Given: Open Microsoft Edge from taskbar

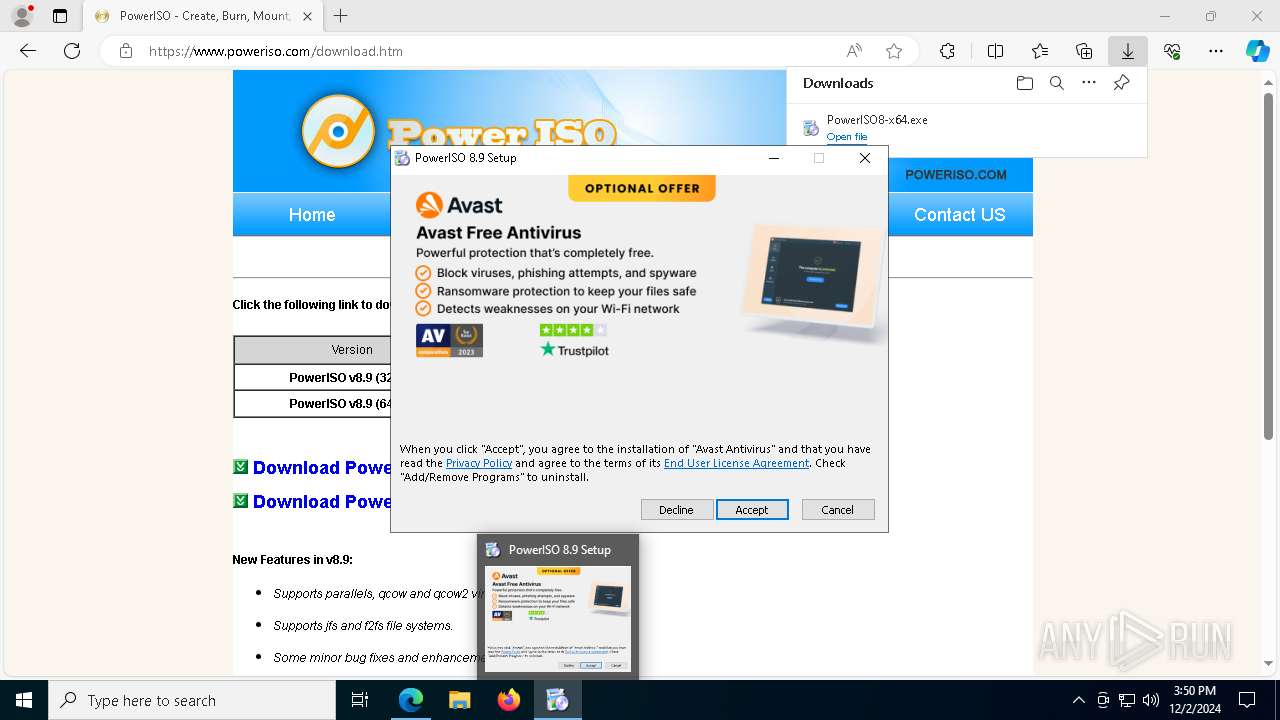Looking at the screenshot, I should [x=411, y=700].
